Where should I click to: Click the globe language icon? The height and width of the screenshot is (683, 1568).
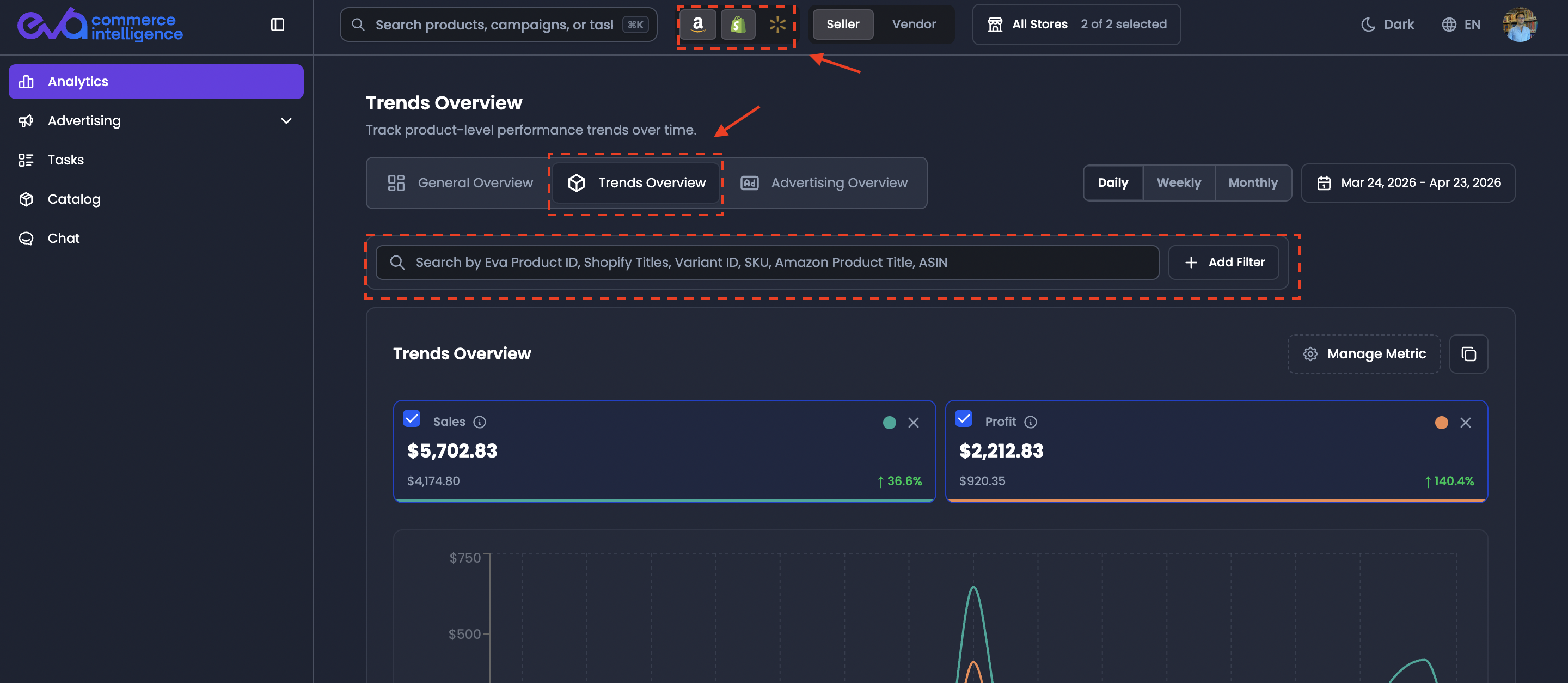pos(1449,25)
